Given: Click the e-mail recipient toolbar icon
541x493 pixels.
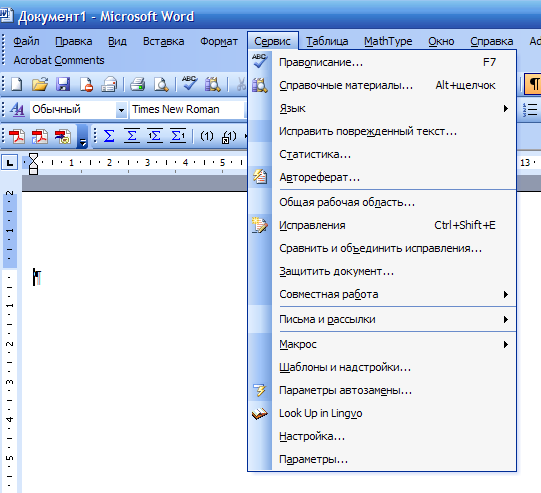Looking at the screenshot, I should [x=109, y=84].
